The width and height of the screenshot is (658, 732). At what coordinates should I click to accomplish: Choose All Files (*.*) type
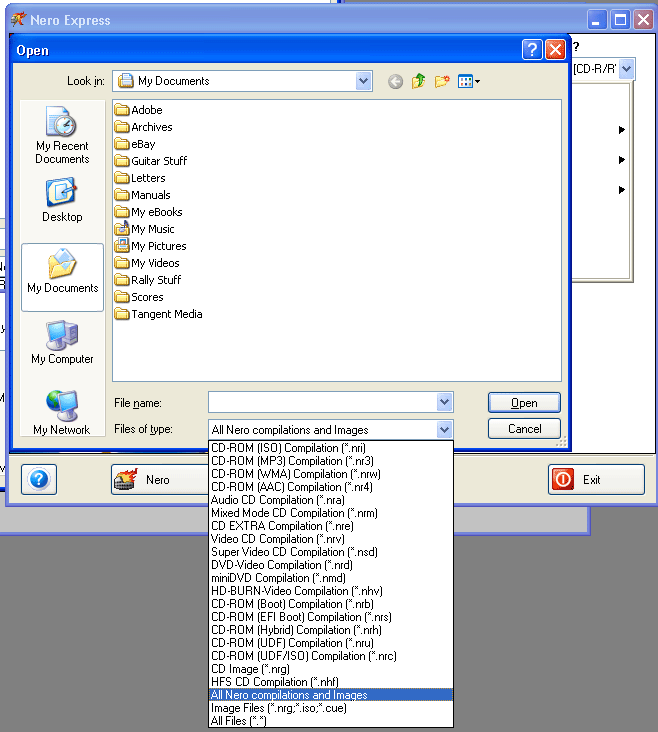tap(331, 721)
